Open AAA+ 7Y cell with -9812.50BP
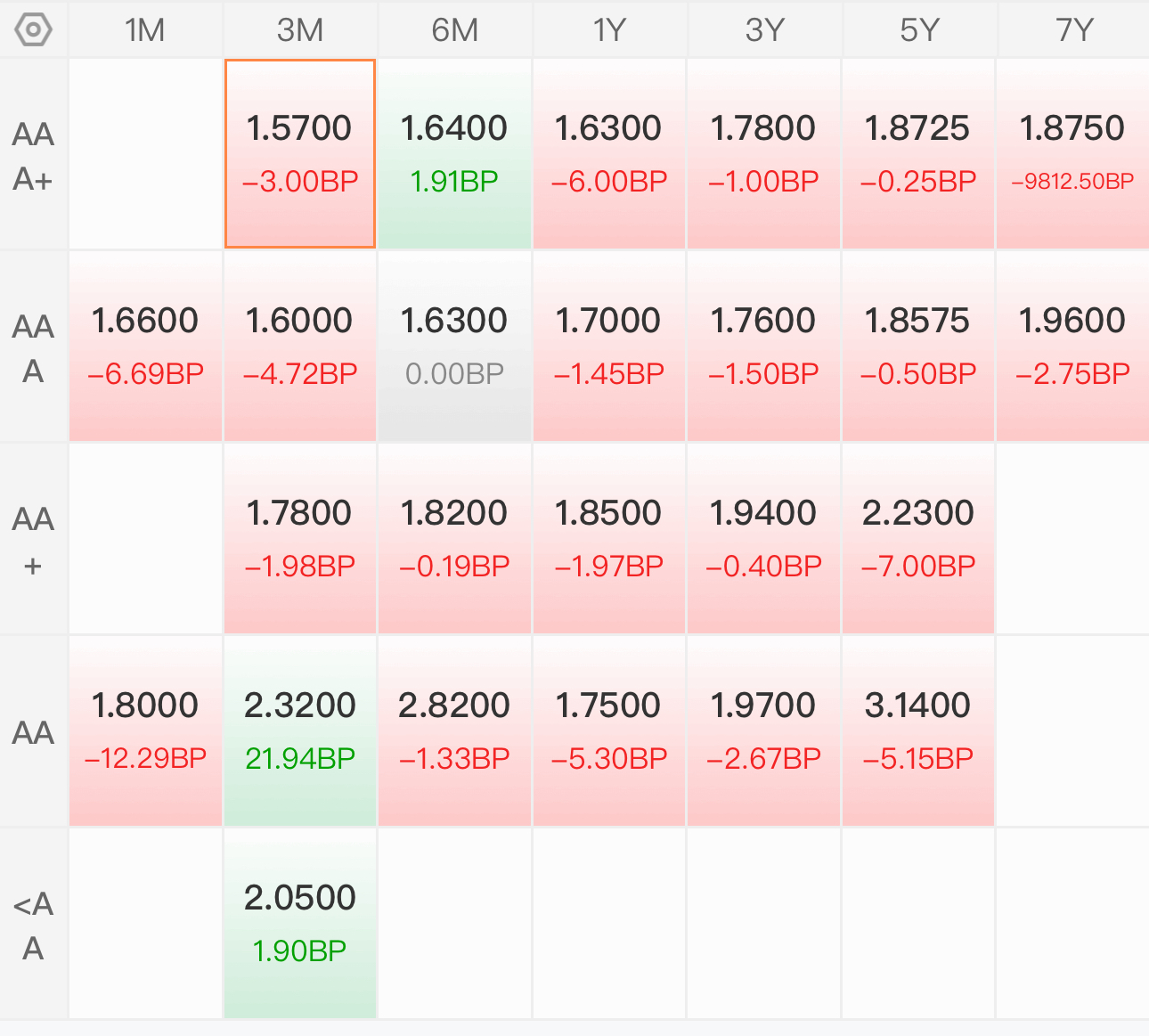This screenshot has height=1036, width=1149. coord(1073,154)
